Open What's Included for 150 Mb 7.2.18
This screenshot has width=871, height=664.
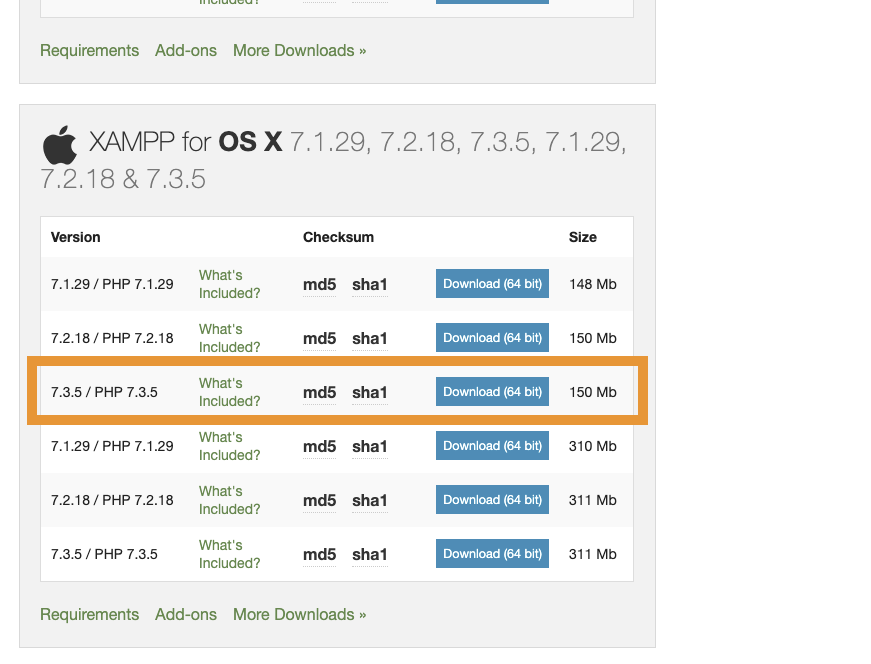pos(229,338)
